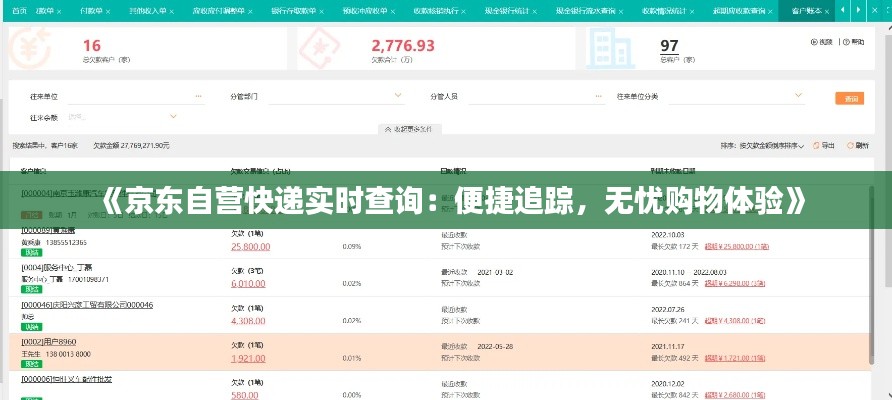892x400 pixels.
Task: Click the 16 总欠款客户 figure
Action: tap(92, 46)
